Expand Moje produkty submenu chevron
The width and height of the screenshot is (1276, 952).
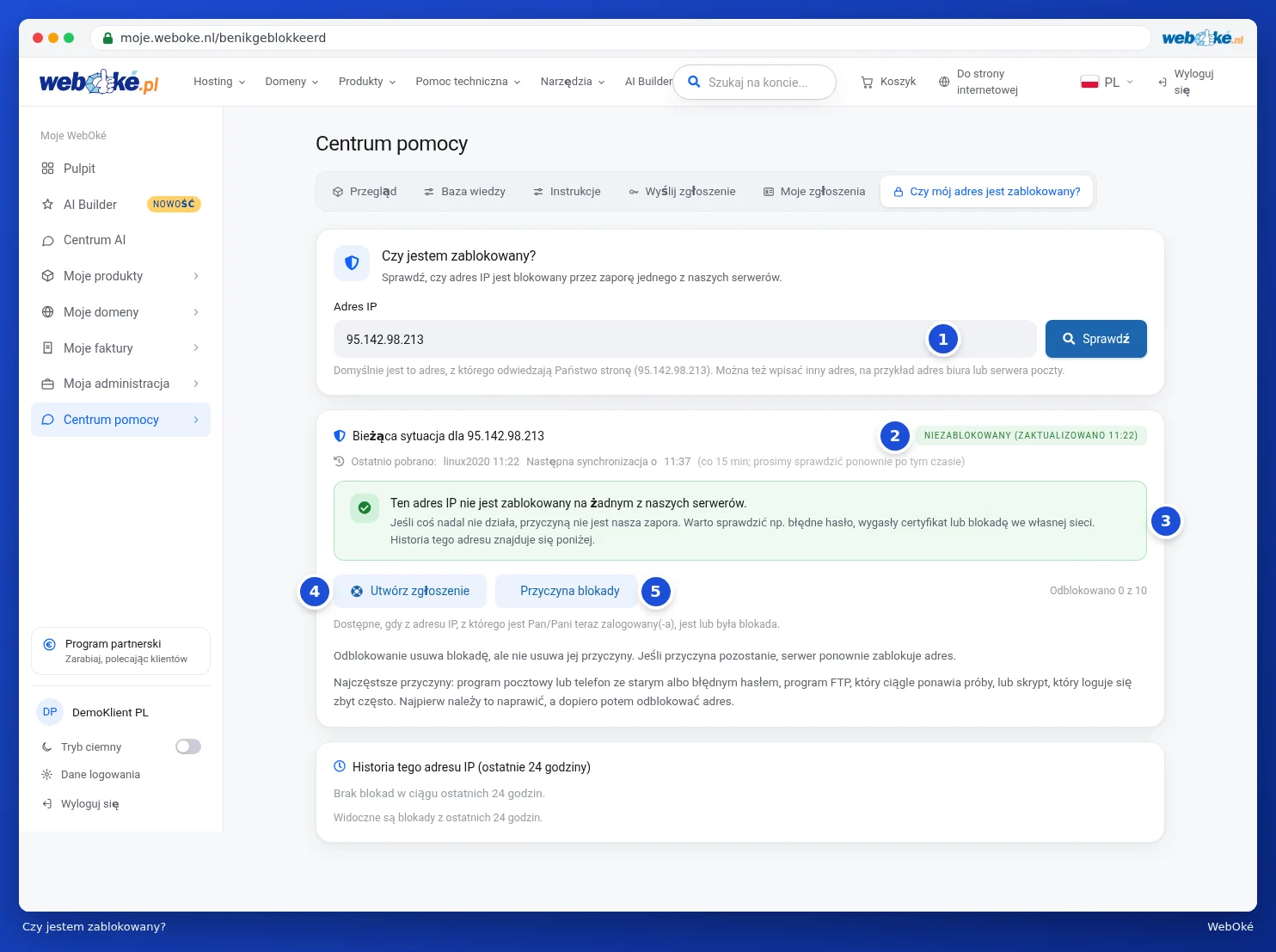tap(196, 276)
